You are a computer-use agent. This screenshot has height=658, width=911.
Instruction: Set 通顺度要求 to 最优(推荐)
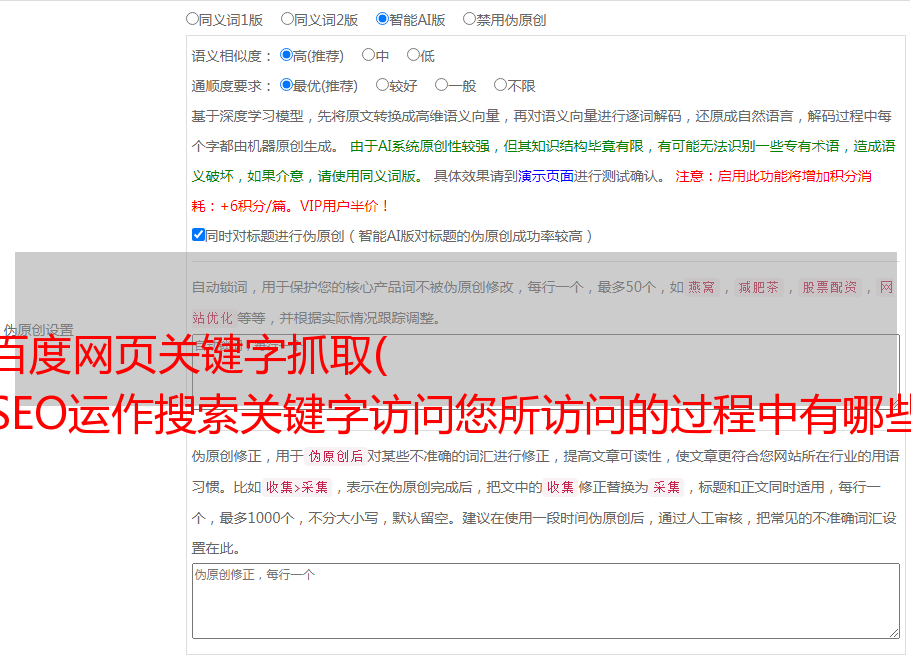click(286, 85)
